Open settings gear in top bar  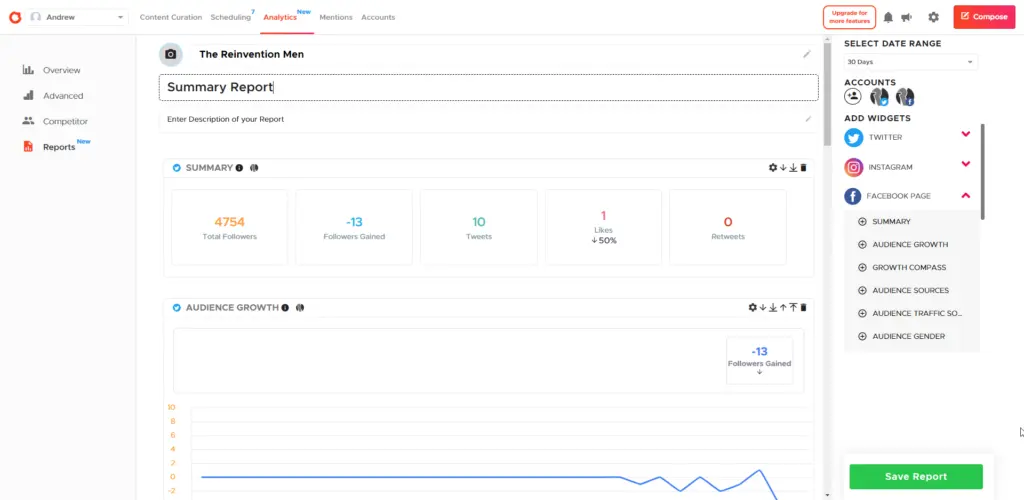[933, 17]
